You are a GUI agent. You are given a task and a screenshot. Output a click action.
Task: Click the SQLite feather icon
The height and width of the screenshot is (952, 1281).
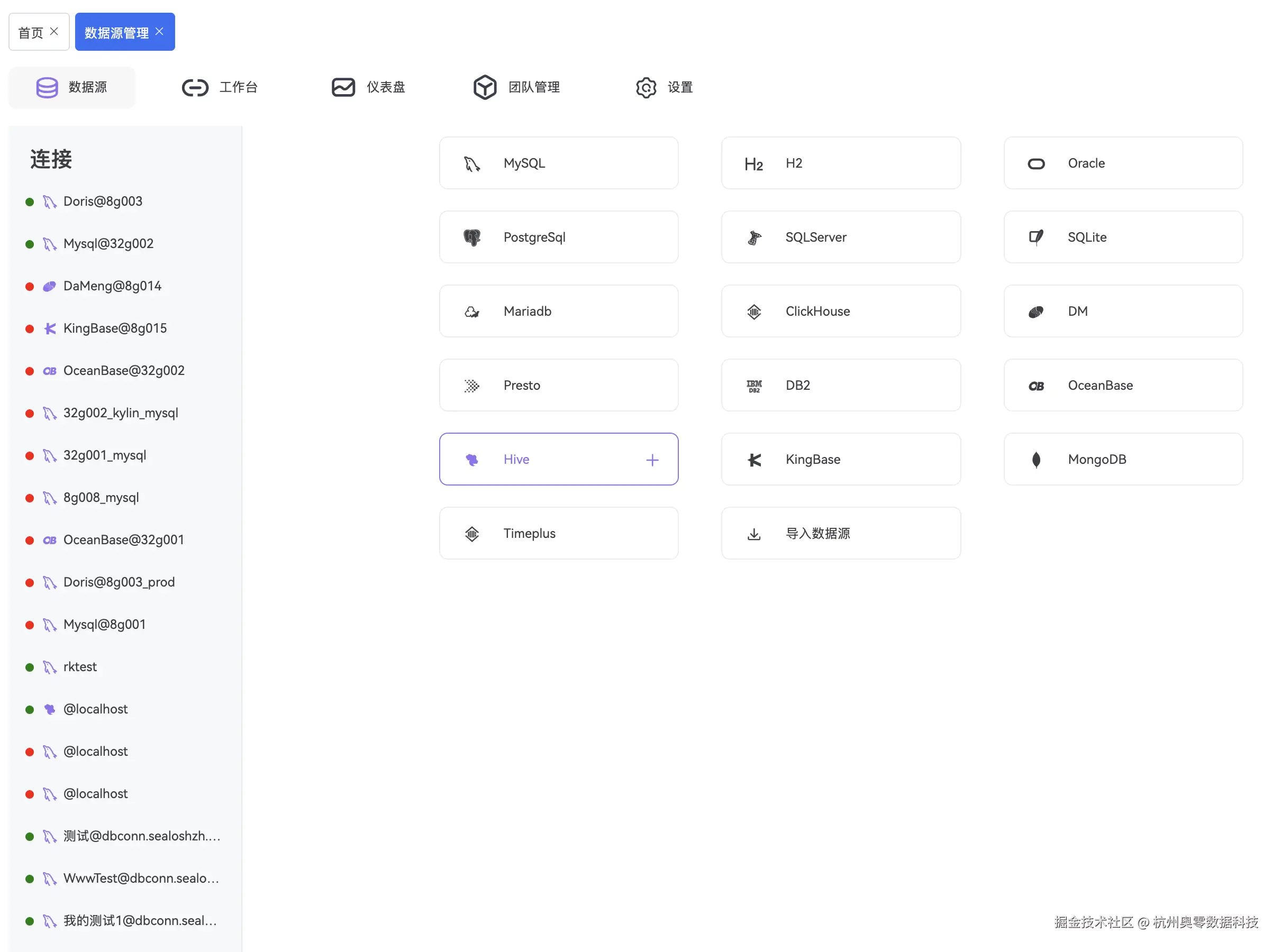[x=1036, y=237]
